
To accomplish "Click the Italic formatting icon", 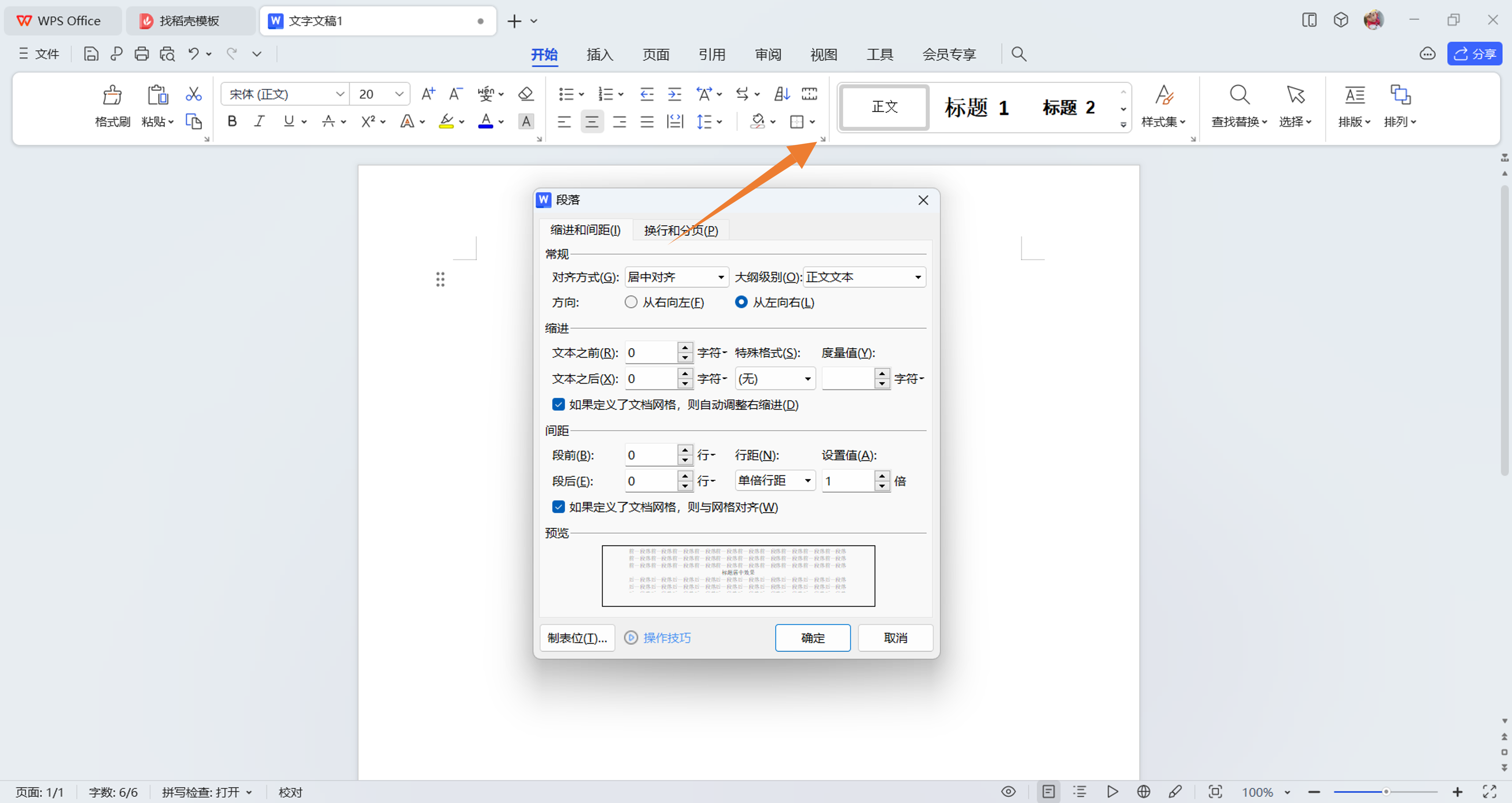I will pyautogui.click(x=259, y=122).
